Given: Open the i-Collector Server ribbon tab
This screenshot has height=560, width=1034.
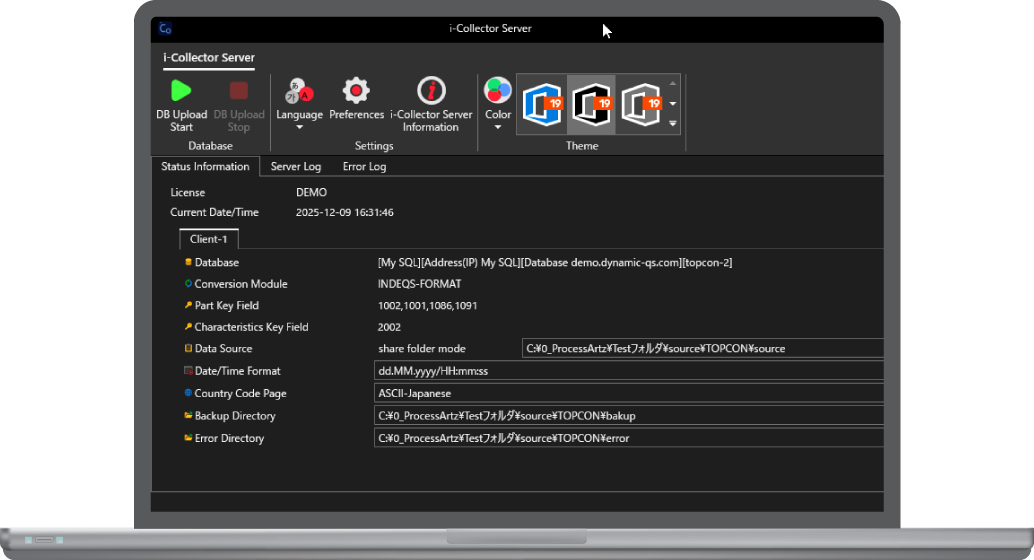Looking at the screenshot, I should (209, 58).
